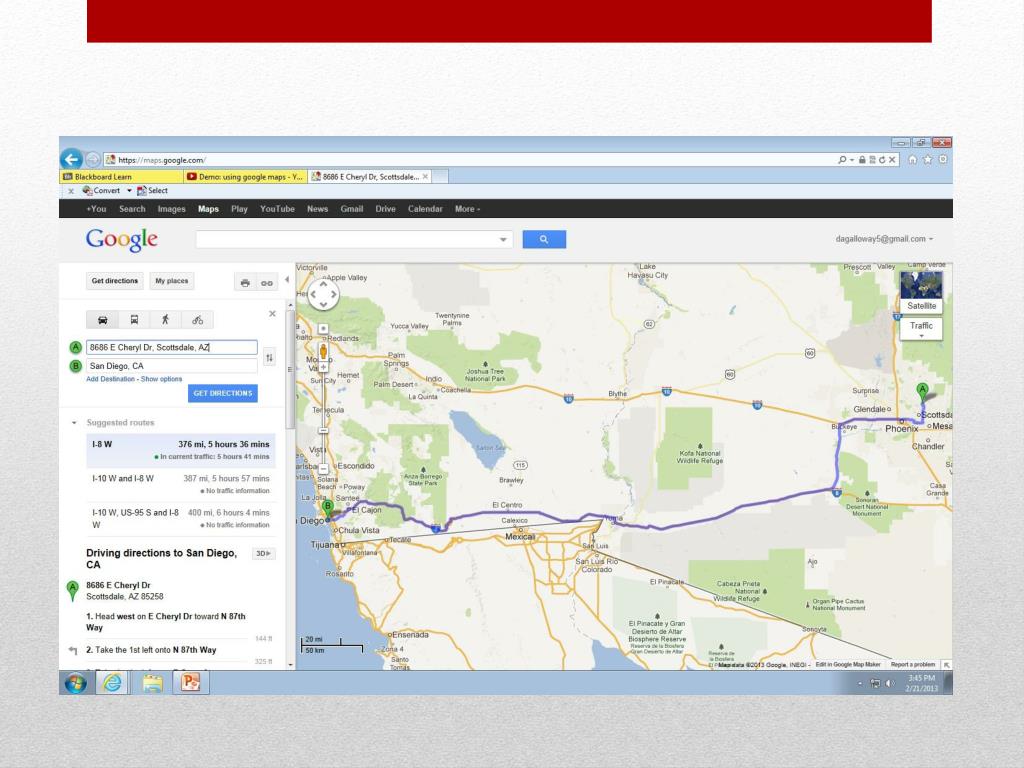Click the map zoom slider handle
The width and height of the screenshot is (1024, 768).
(323, 430)
